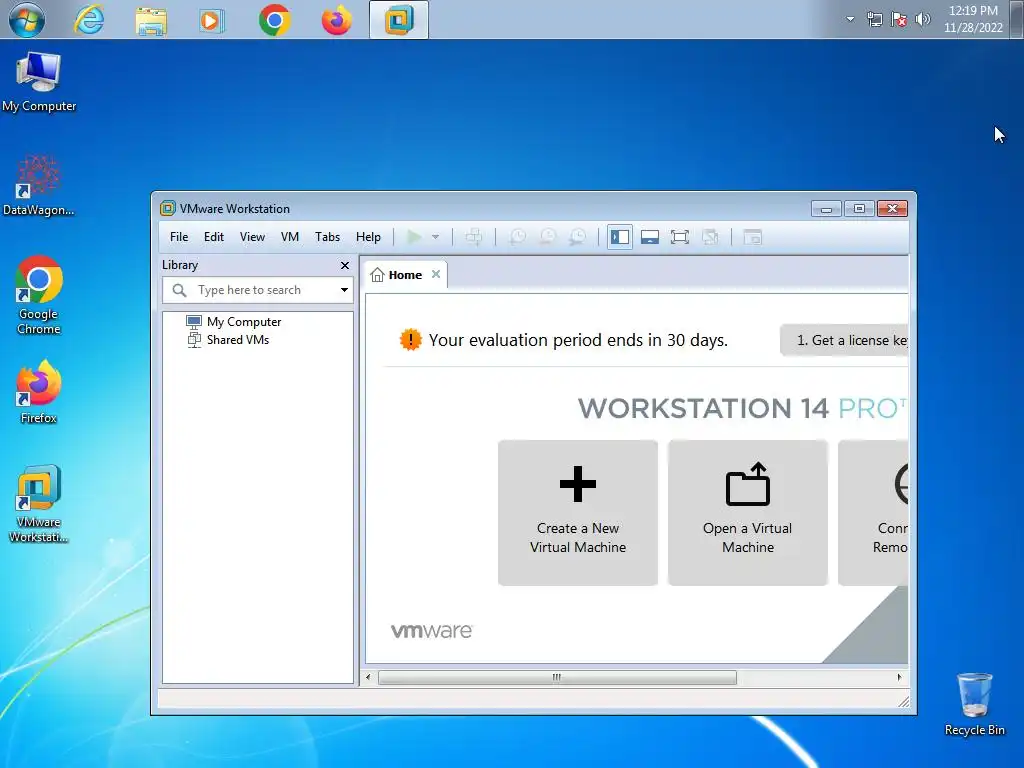Click Open a Virtual Machine tile

coord(748,513)
